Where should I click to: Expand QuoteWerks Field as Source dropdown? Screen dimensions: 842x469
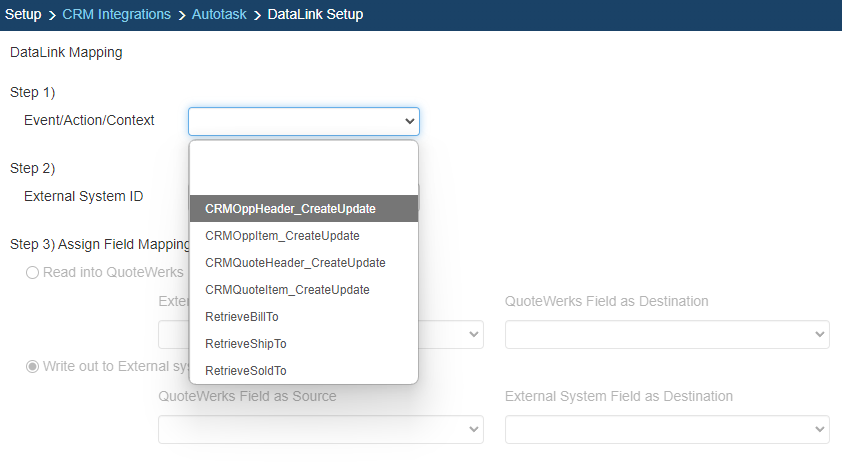point(320,429)
